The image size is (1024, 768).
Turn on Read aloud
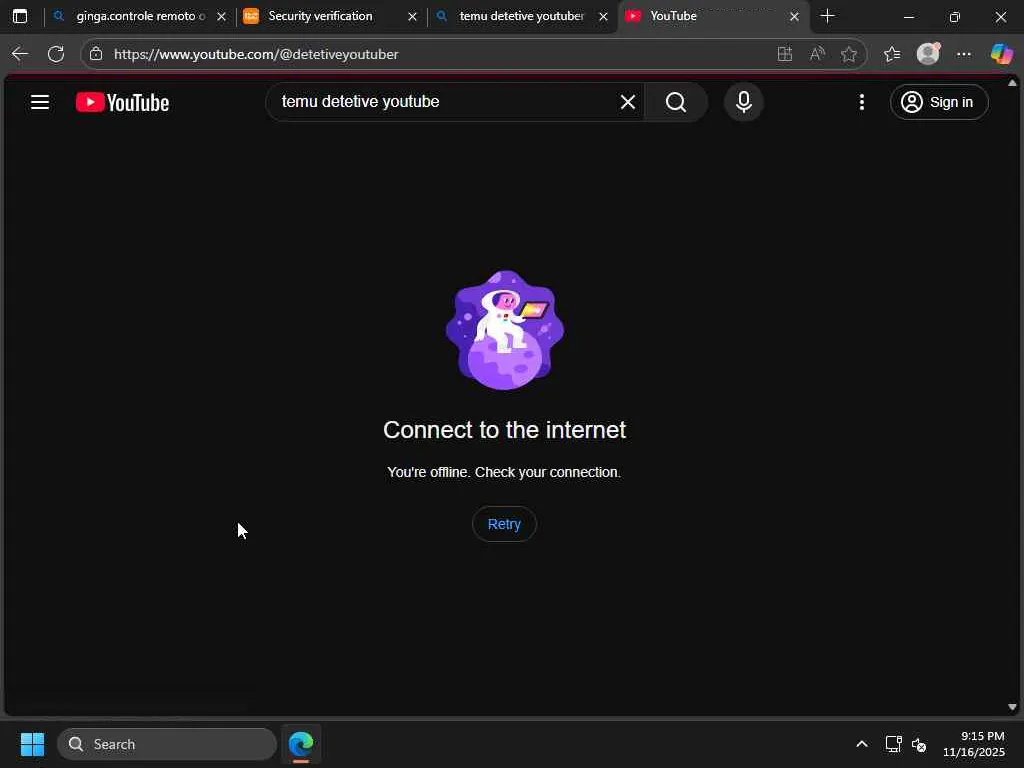[x=817, y=54]
